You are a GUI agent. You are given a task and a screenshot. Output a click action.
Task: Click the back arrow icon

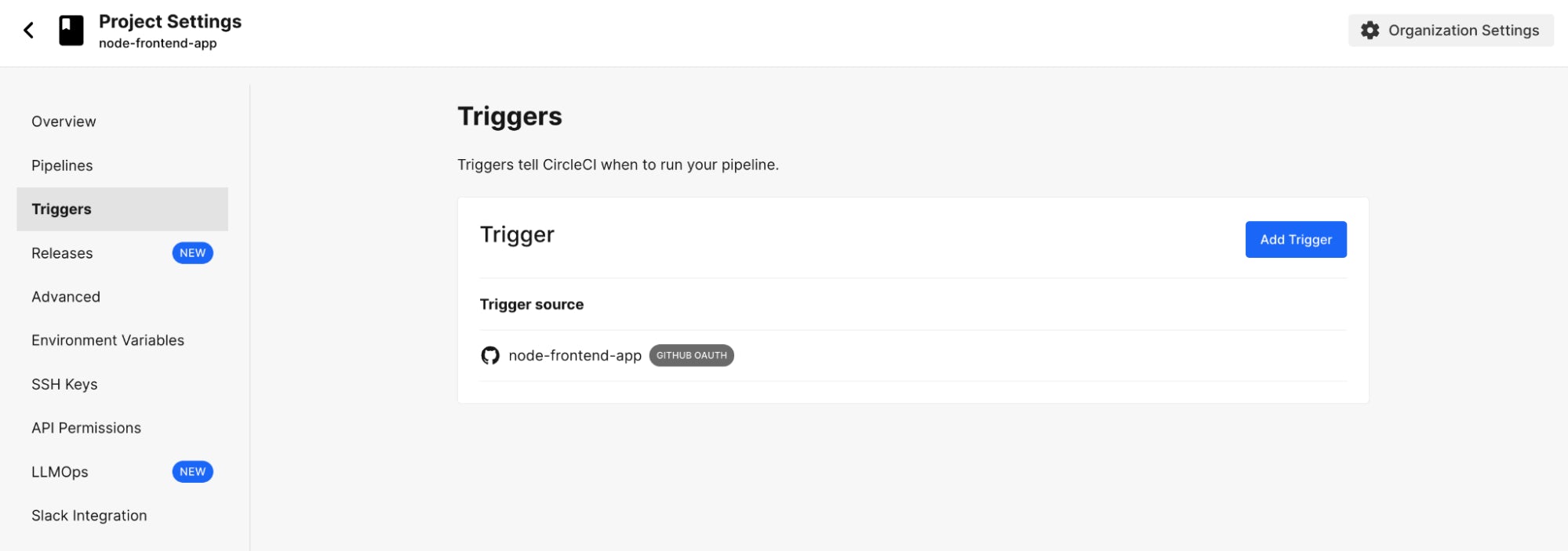[29, 31]
